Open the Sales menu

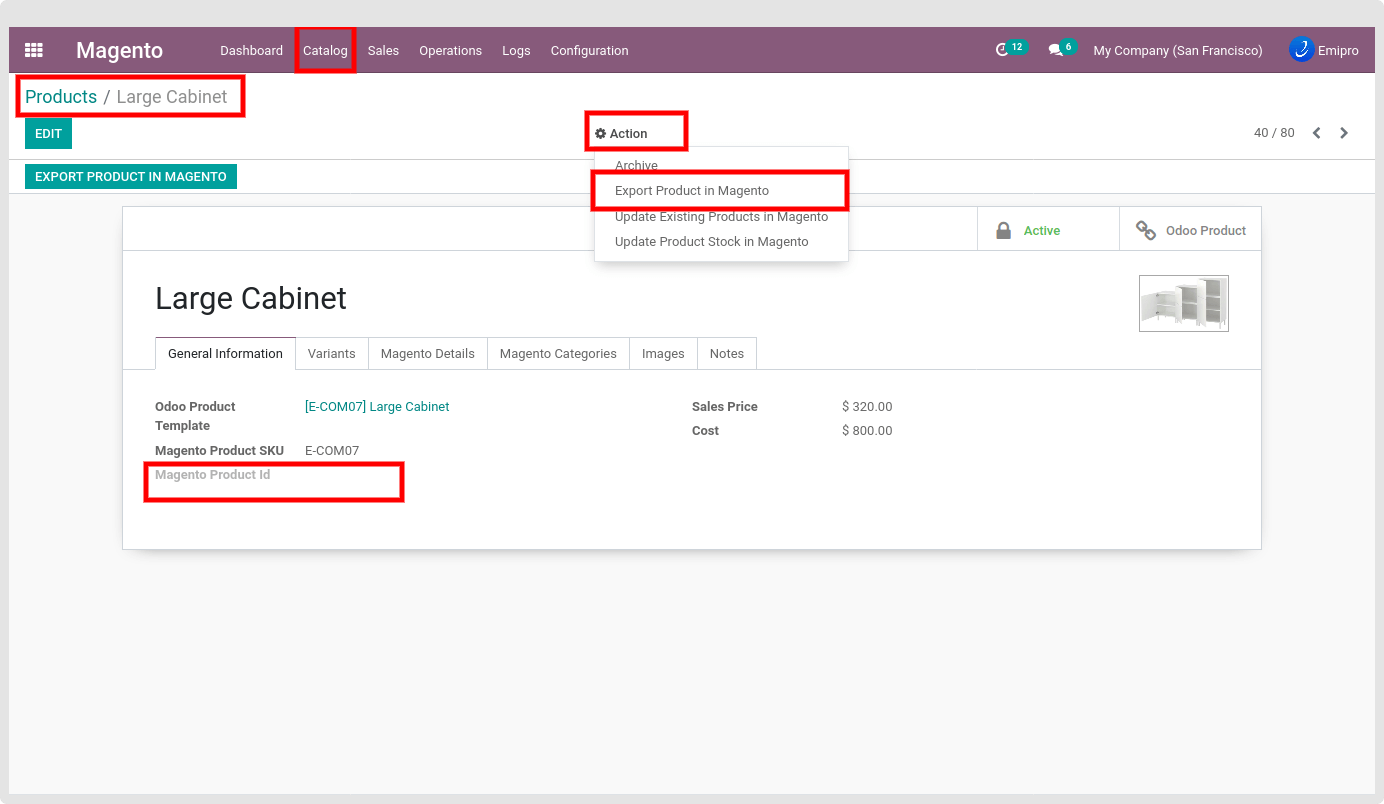click(383, 50)
